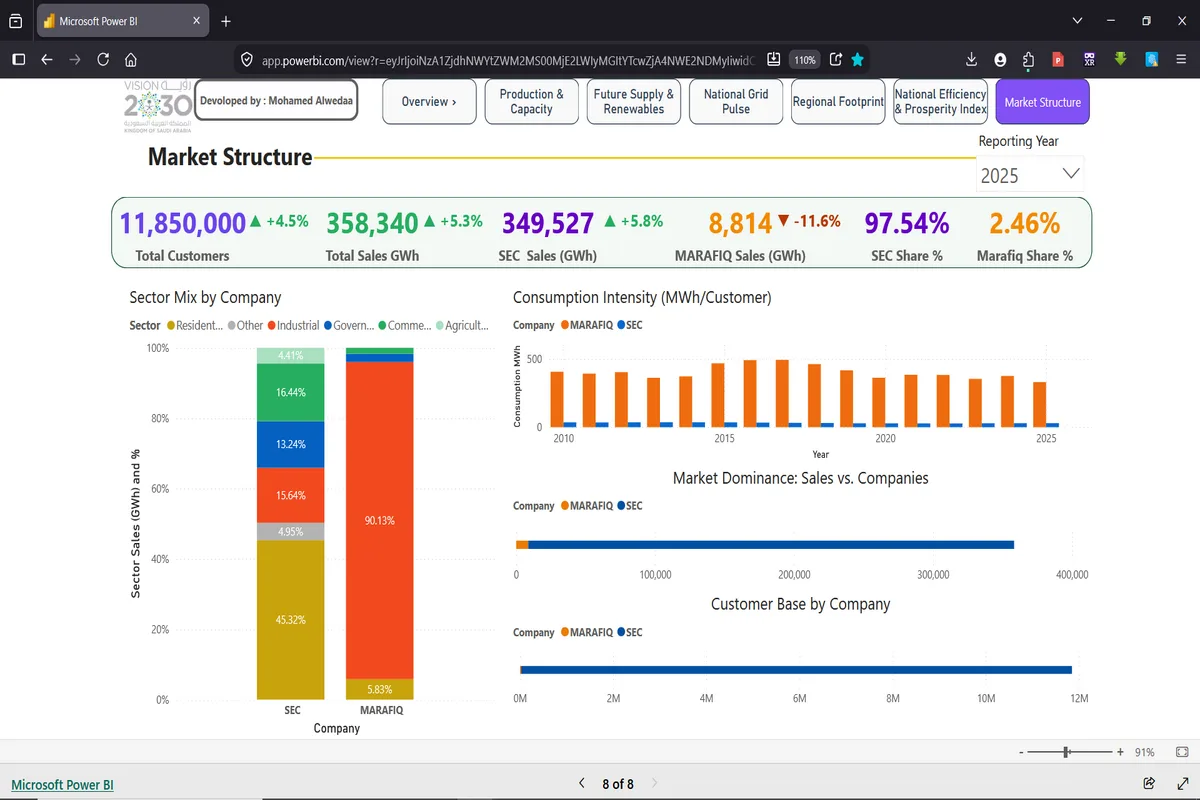Image resolution: width=1200 pixels, height=800 pixels.
Task: Select Agriculture legend item in Sector Mix
Action: point(461,325)
